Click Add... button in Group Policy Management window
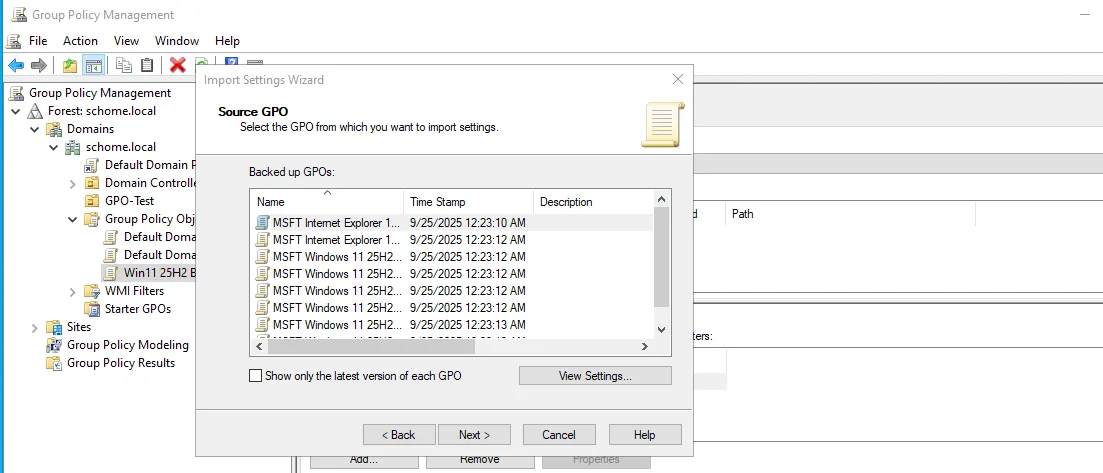 tap(364, 460)
